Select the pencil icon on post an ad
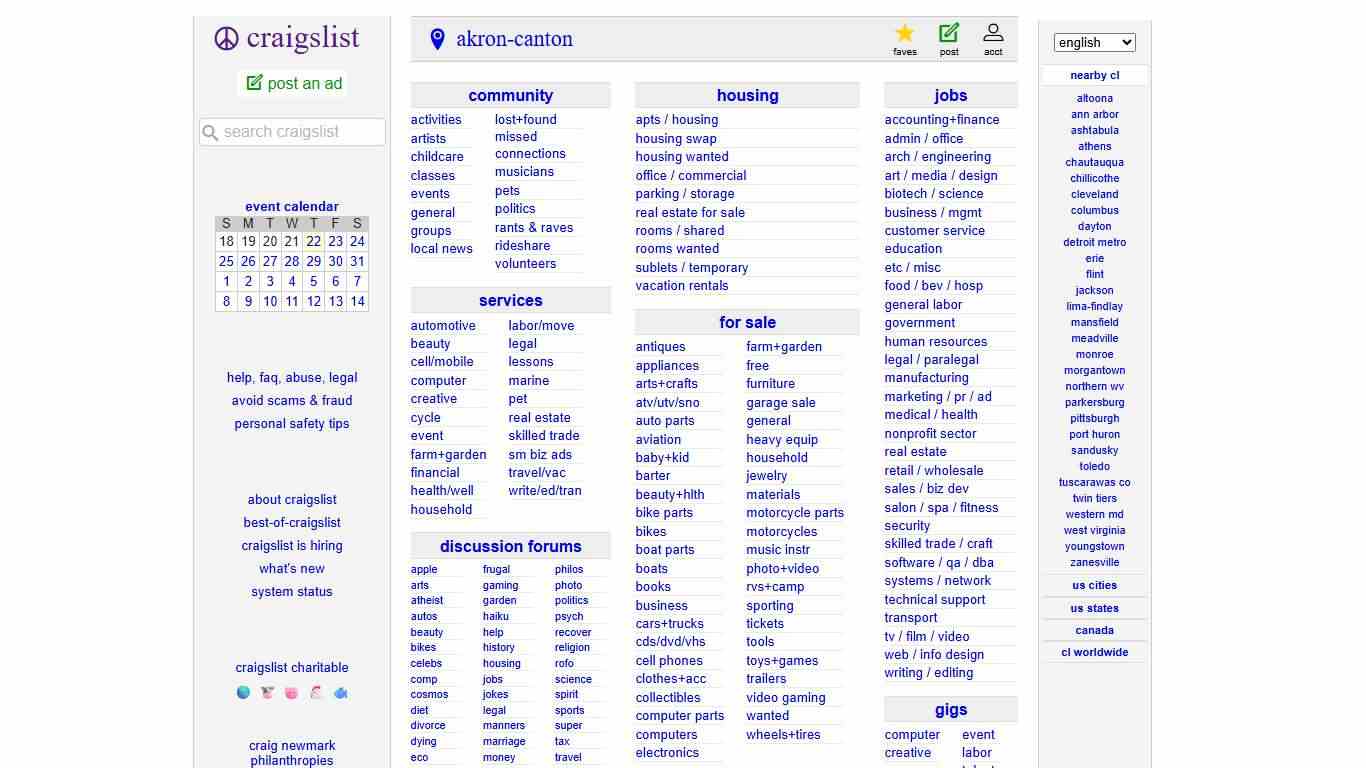The width and height of the screenshot is (1366, 768). coord(254,84)
